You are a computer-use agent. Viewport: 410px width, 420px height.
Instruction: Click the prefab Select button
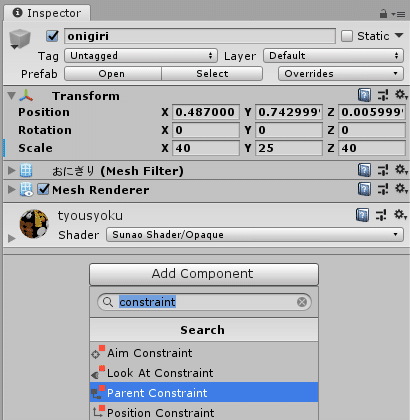click(212, 74)
